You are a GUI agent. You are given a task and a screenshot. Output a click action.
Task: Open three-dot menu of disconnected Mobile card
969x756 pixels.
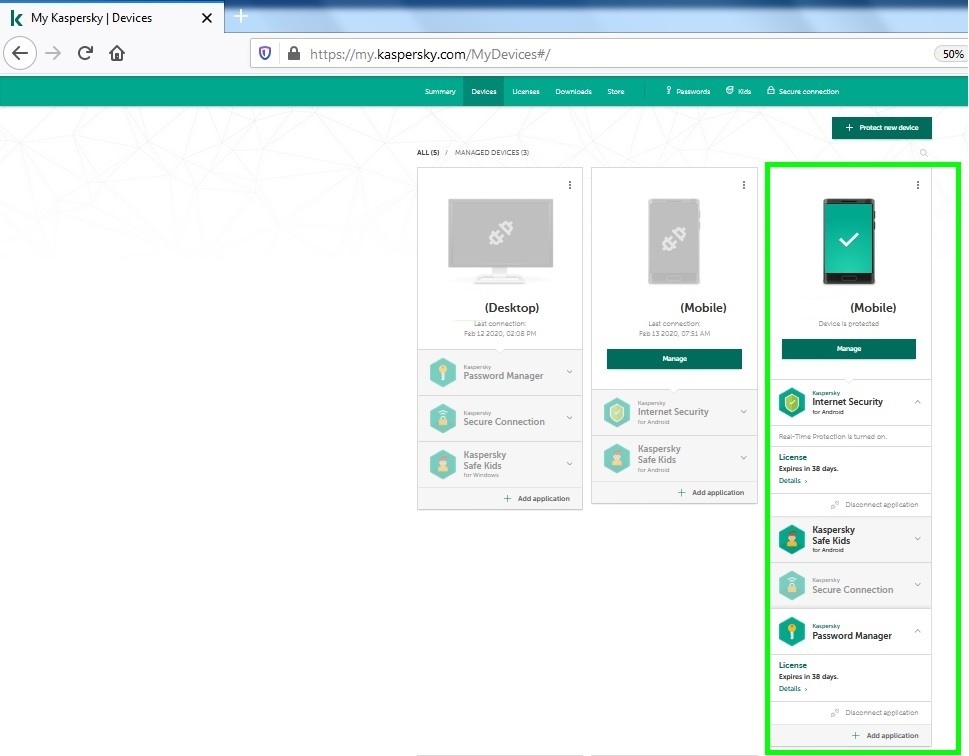tap(744, 185)
